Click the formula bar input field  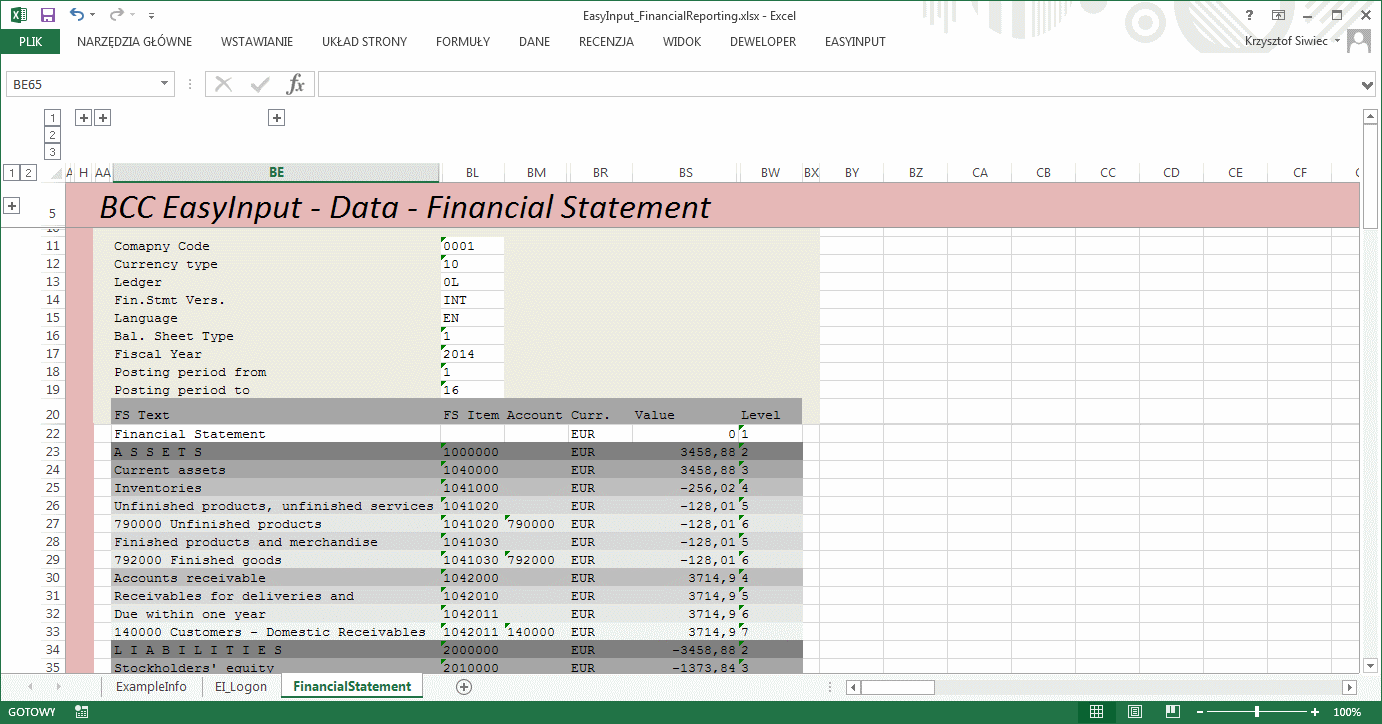coord(838,85)
